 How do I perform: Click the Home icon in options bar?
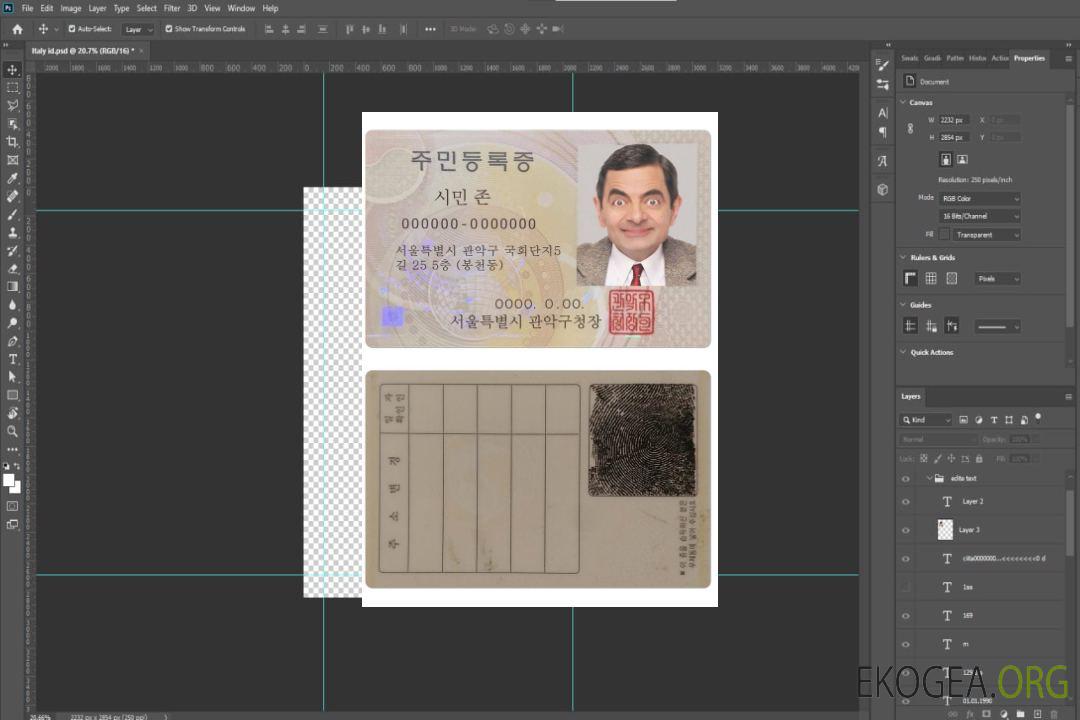17,29
